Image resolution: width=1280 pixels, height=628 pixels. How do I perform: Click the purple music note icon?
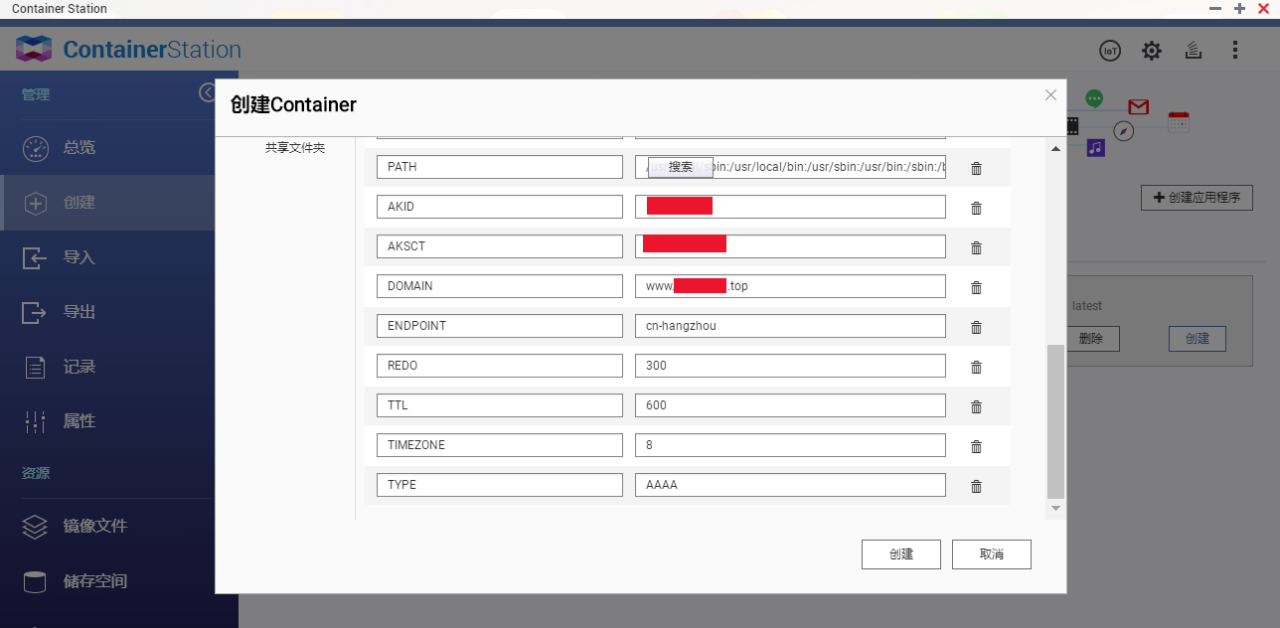(1096, 148)
